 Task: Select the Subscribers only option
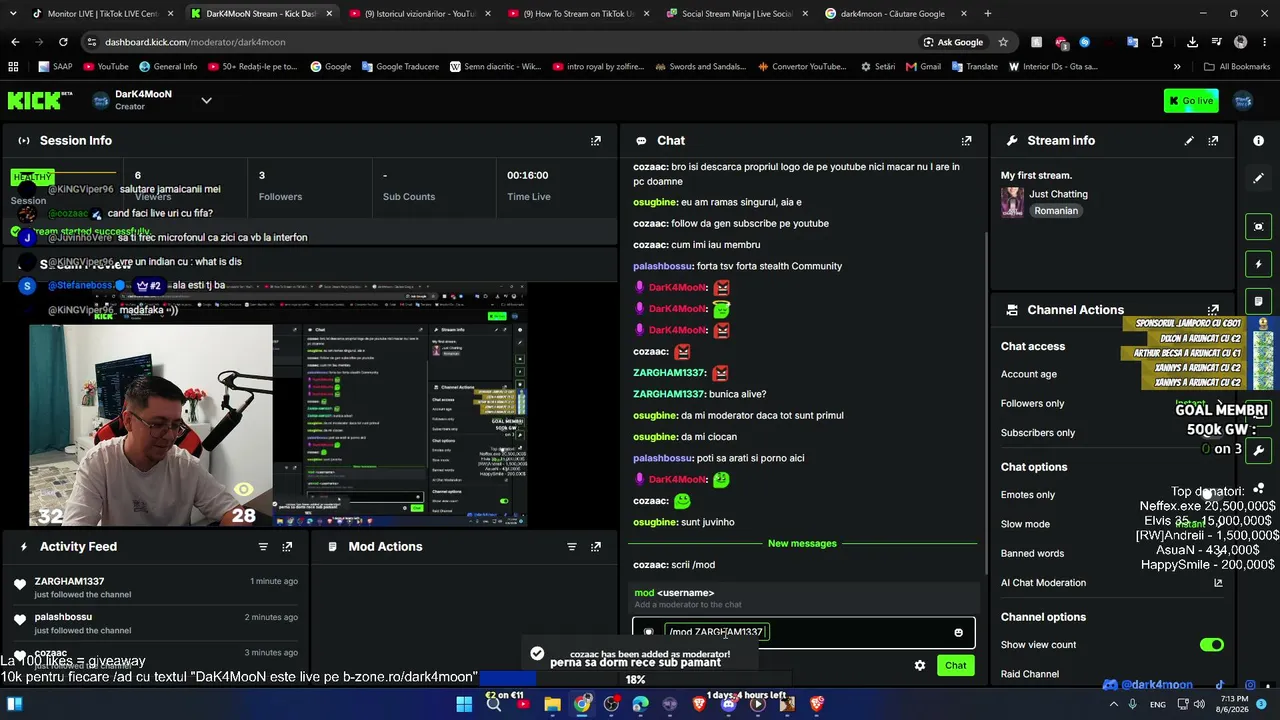pos(1038,433)
